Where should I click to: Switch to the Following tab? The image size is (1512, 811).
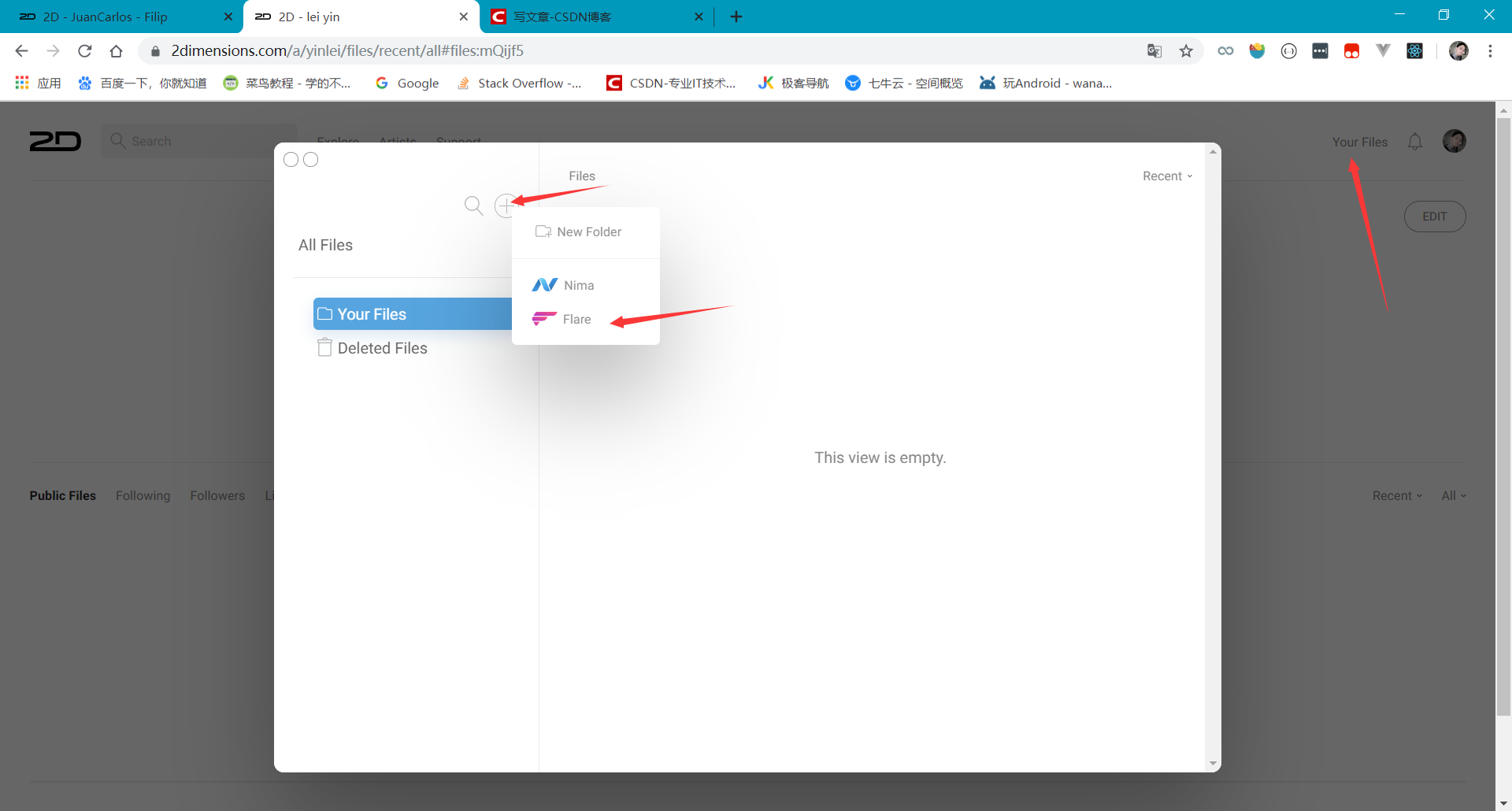coord(143,495)
